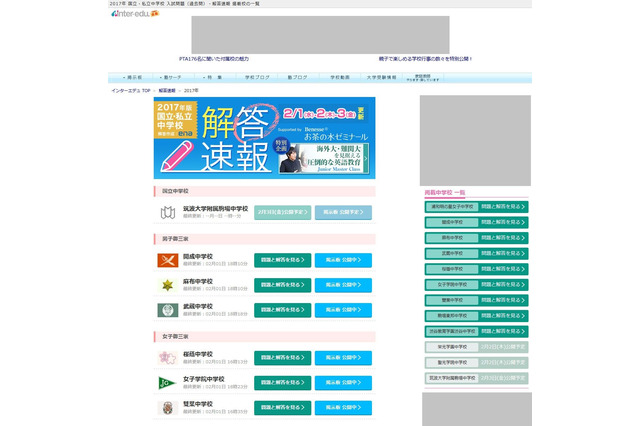640x426 pixels.
Task: Select 大学受験情報 in the navigation bar
Action: 381,77
